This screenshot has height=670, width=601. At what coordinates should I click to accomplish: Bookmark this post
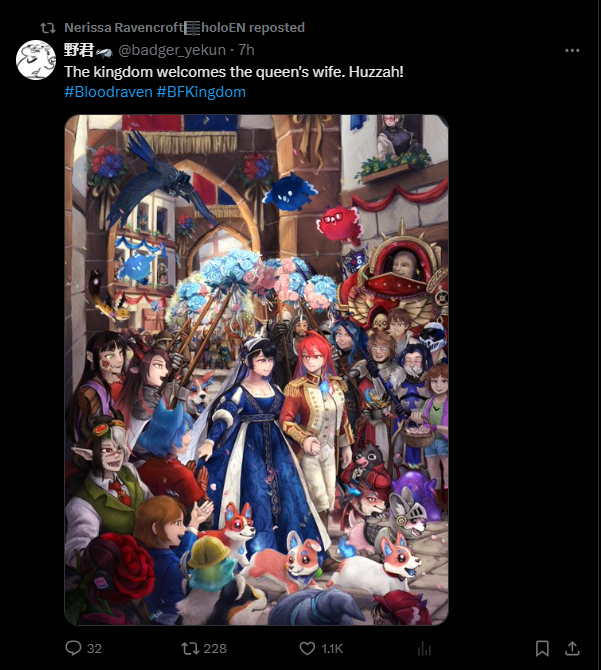542,648
